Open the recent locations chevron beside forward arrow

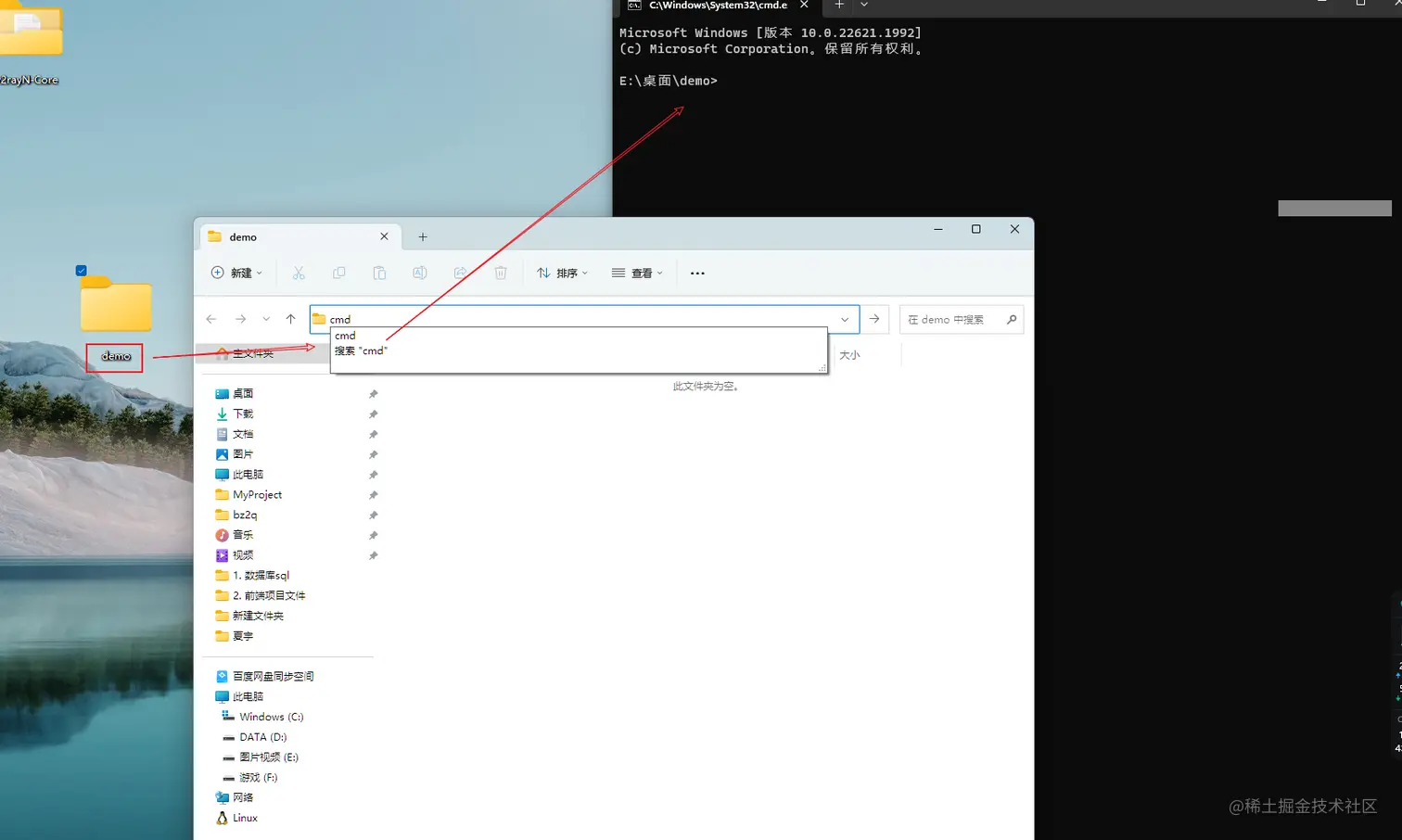click(266, 319)
